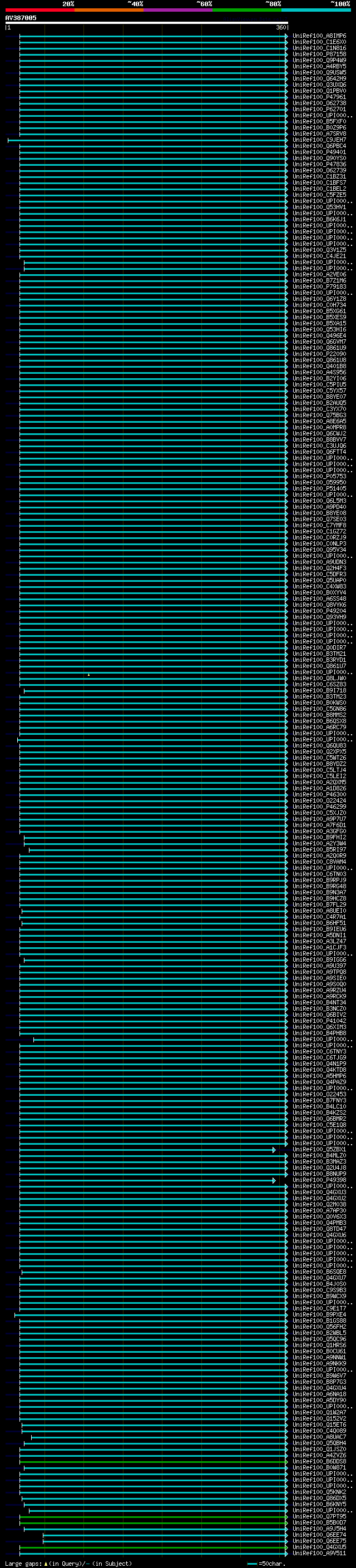Select hit label UniRef100_Q7PT95
Image resolution: width=356 pixels, height=1568 pixels.
tap(319, 1517)
